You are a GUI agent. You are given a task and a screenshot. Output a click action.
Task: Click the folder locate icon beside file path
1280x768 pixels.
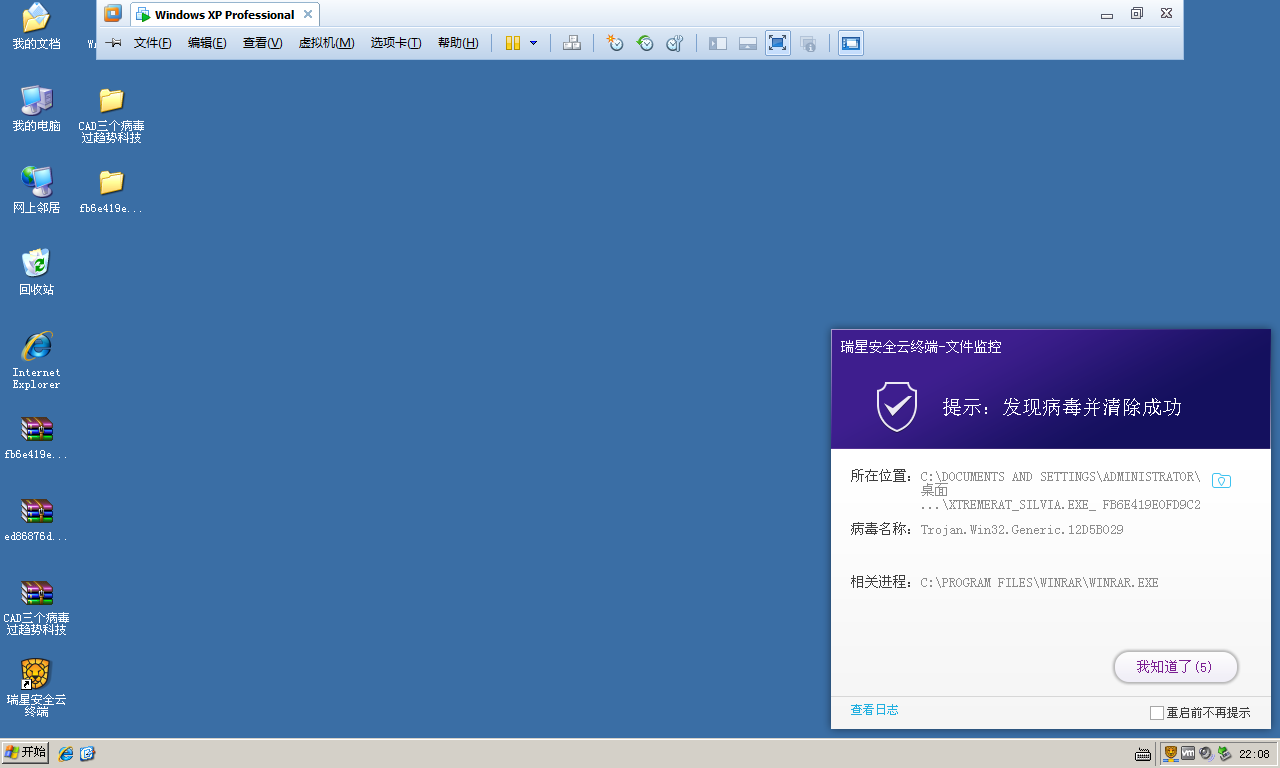(1221, 481)
